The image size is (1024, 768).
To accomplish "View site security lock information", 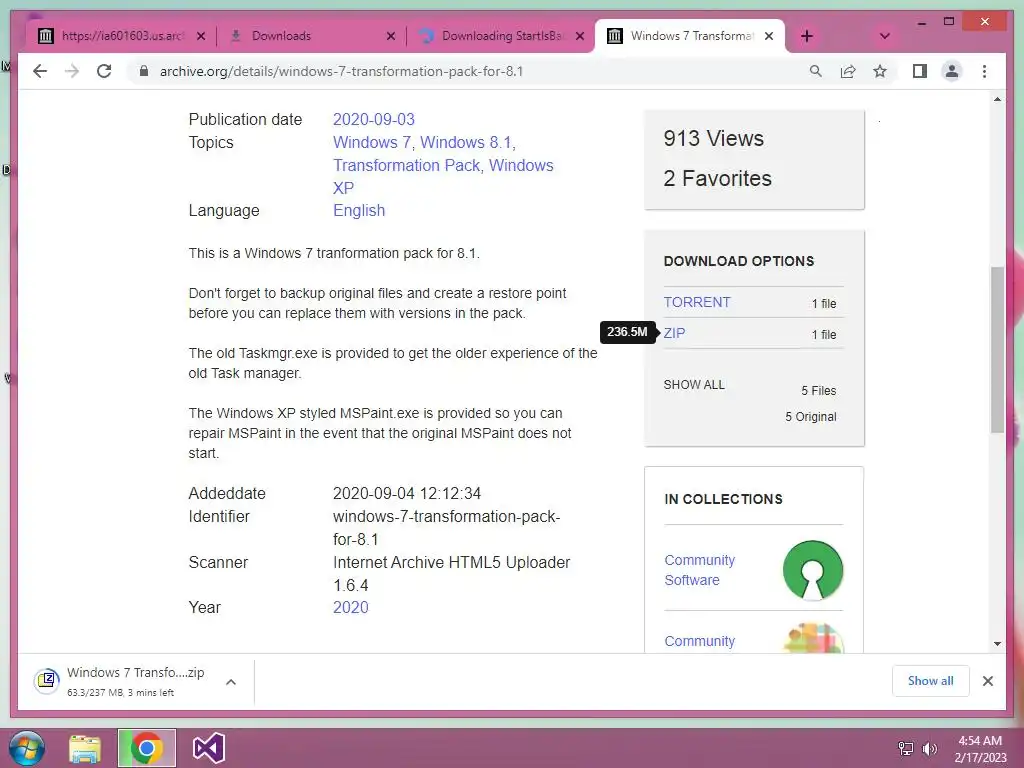I will point(144,71).
